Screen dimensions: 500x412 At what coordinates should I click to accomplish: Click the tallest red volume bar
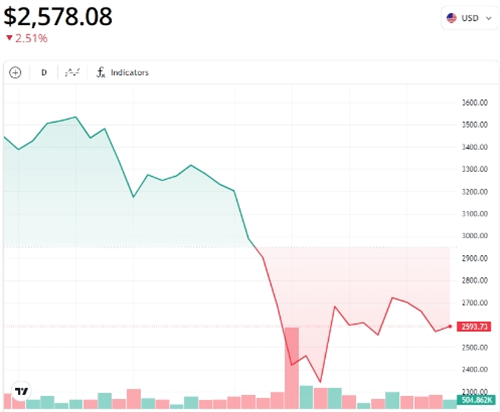[x=292, y=368]
